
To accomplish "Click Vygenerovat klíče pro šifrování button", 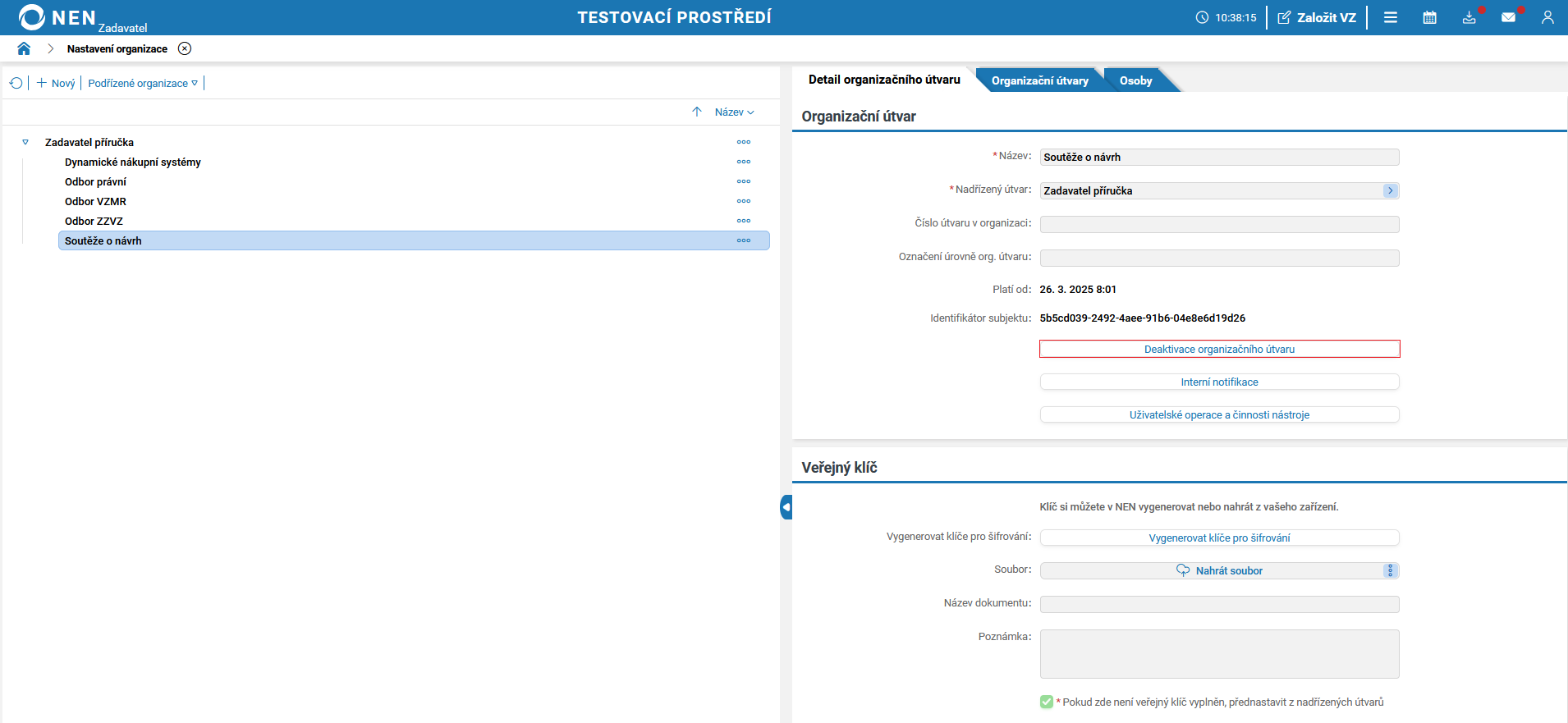I will click(1219, 538).
